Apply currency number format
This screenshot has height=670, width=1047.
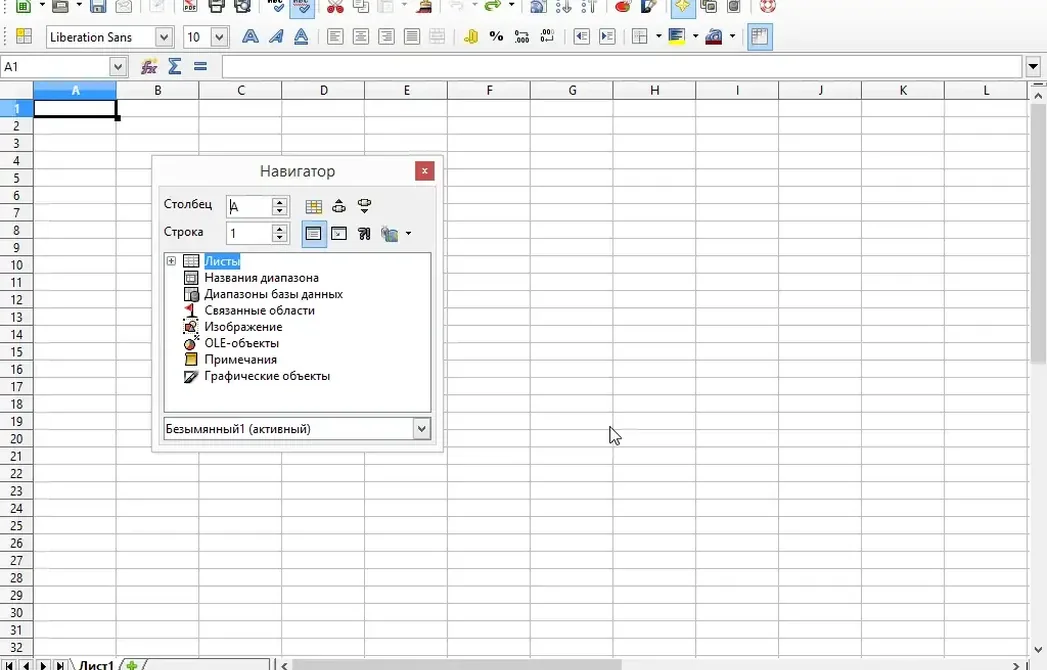[471, 36]
